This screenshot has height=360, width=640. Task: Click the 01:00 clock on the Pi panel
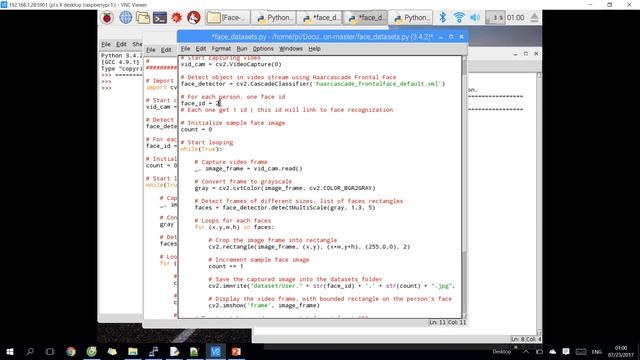(x=516, y=18)
